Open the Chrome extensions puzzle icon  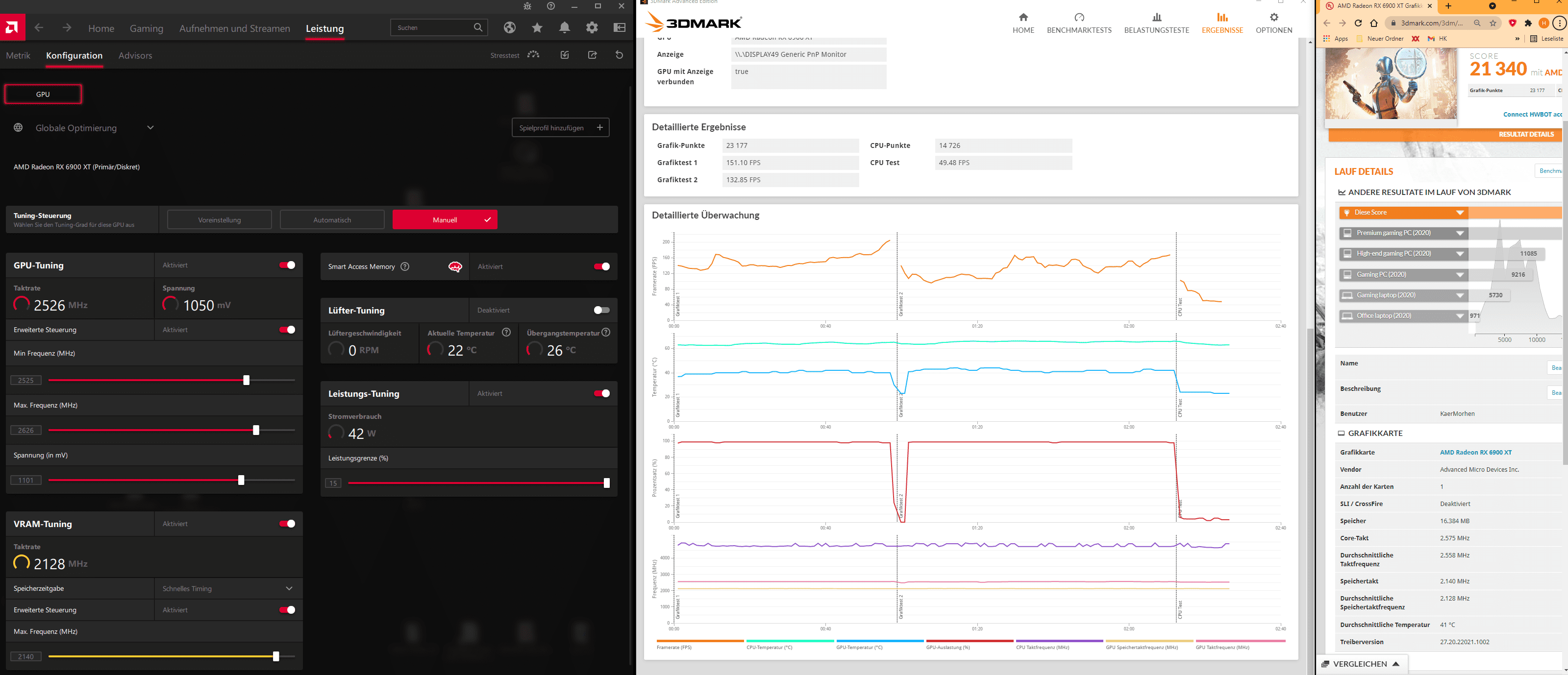tap(1528, 23)
